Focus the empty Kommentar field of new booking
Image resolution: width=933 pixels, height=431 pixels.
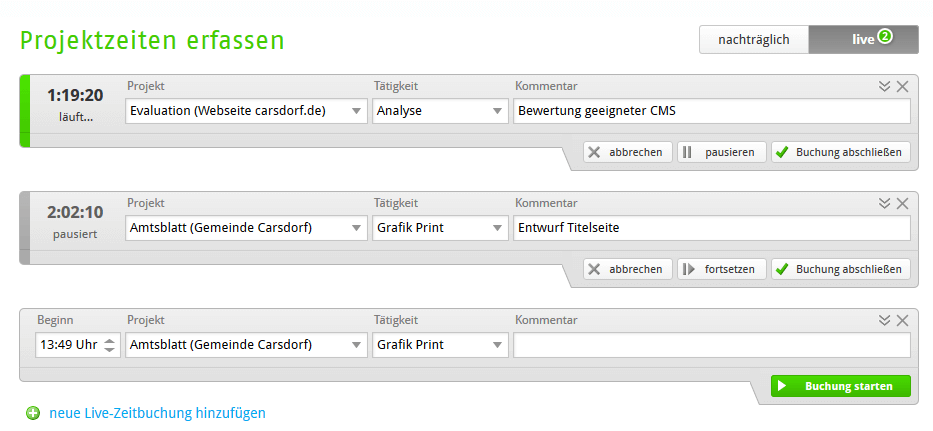click(x=712, y=345)
